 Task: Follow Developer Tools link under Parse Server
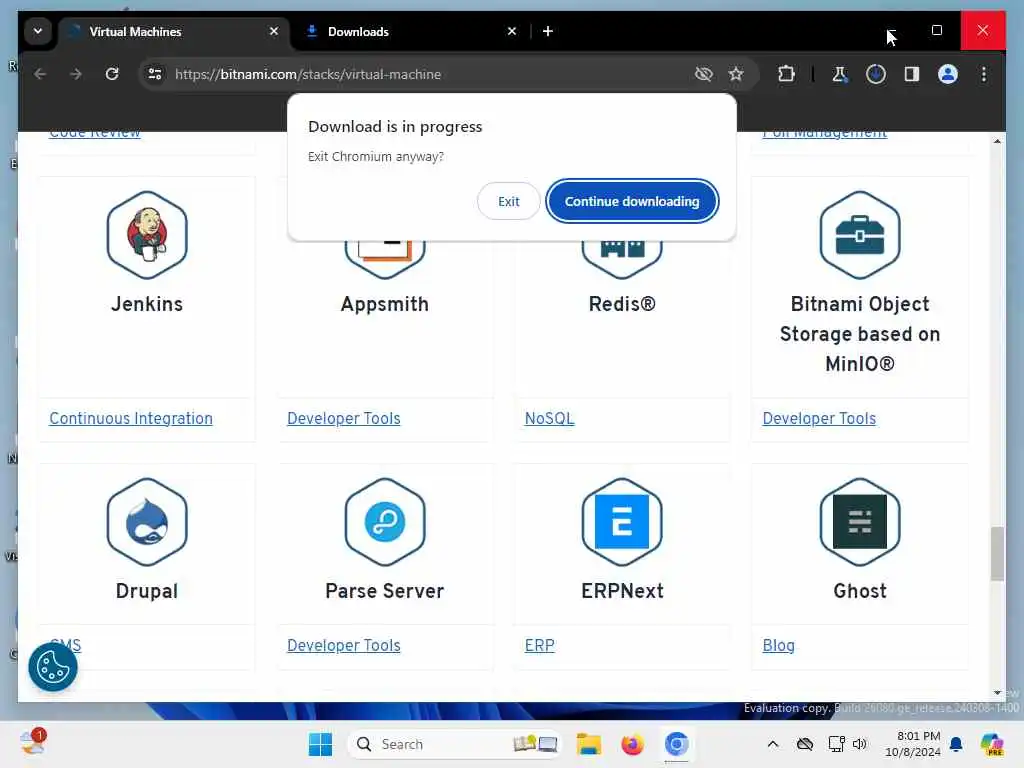click(344, 645)
